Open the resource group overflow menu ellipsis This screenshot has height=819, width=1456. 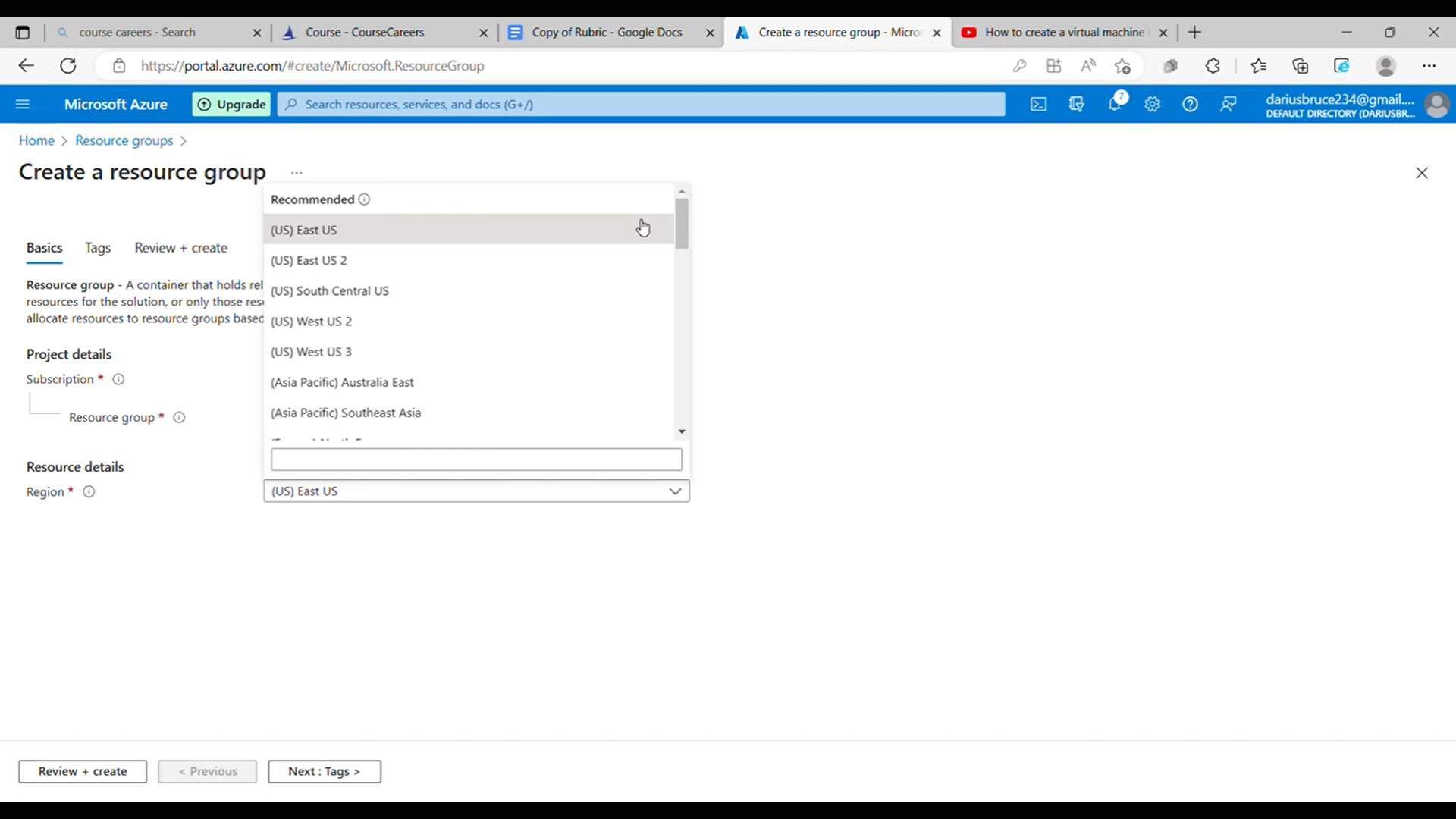(296, 173)
